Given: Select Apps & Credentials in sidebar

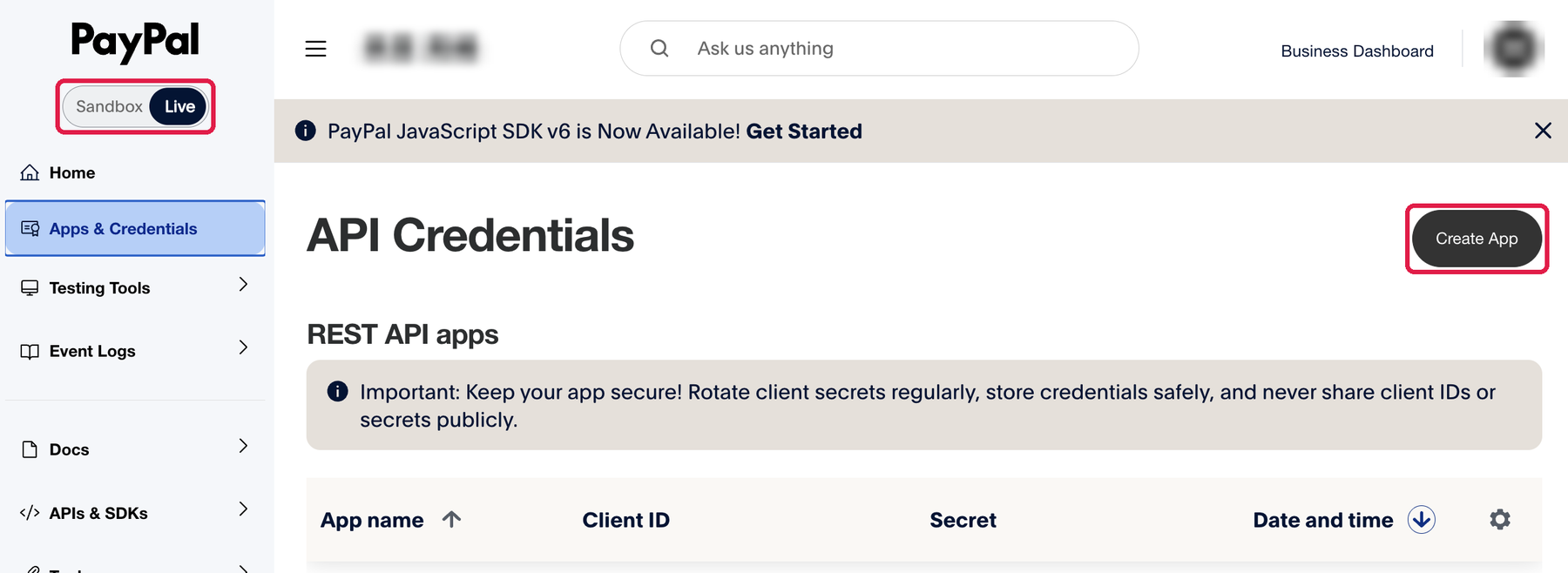Looking at the screenshot, I should 135,228.
